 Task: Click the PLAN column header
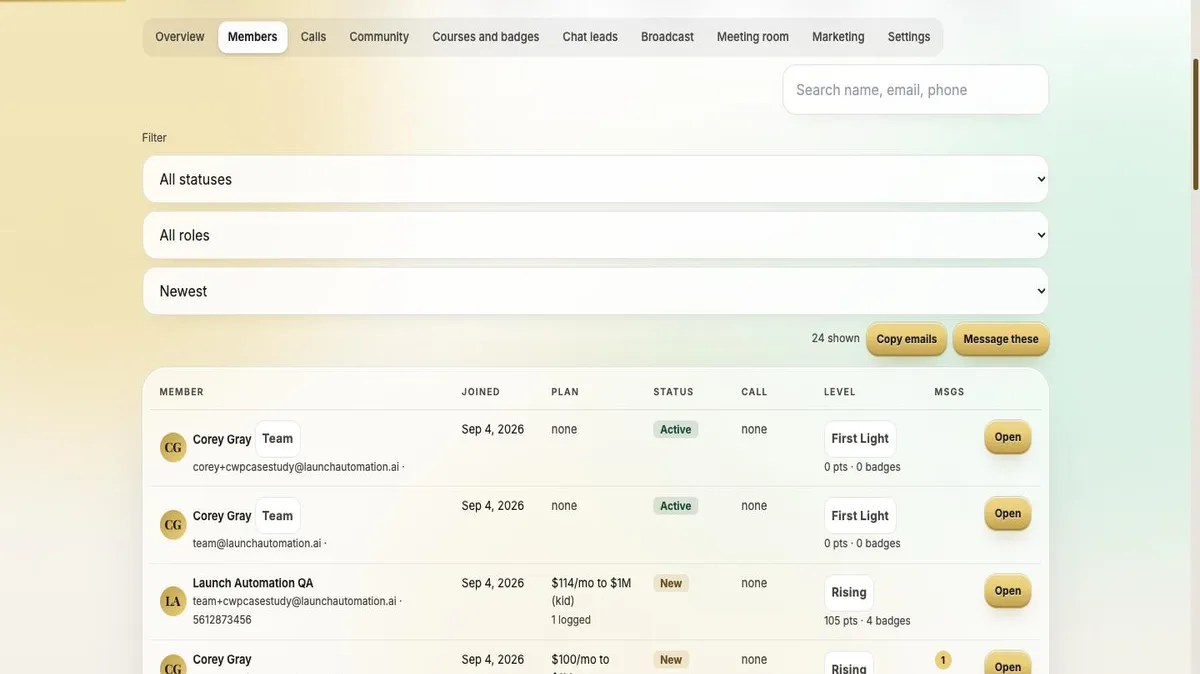565,392
